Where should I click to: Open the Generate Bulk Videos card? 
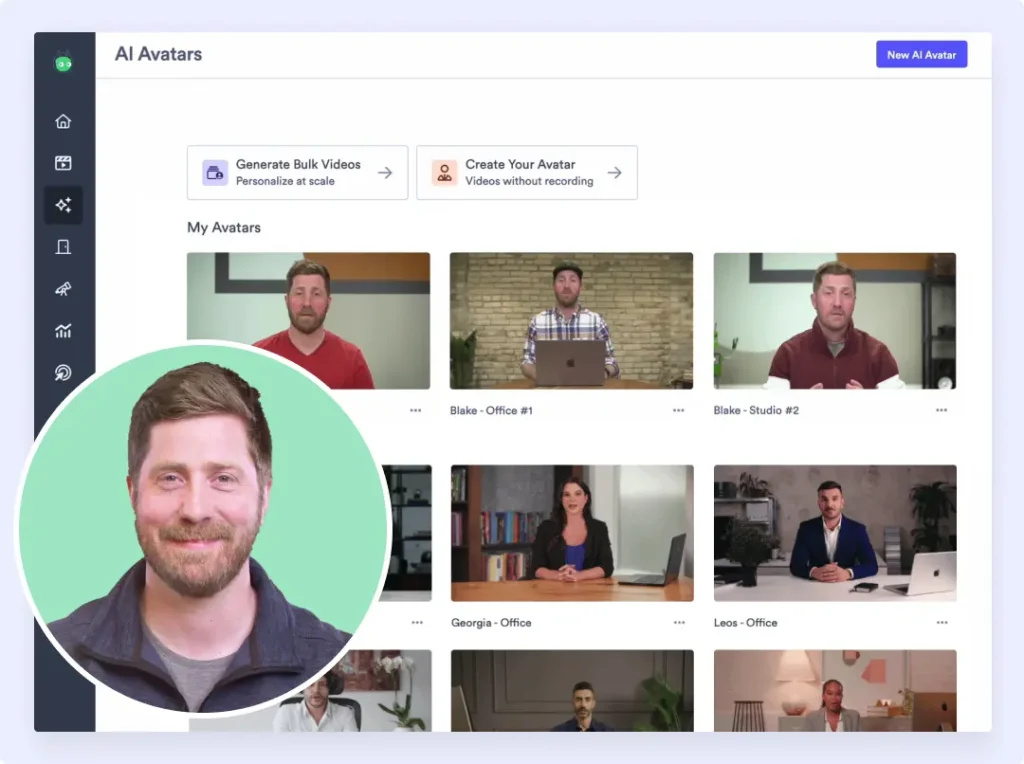(297, 172)
